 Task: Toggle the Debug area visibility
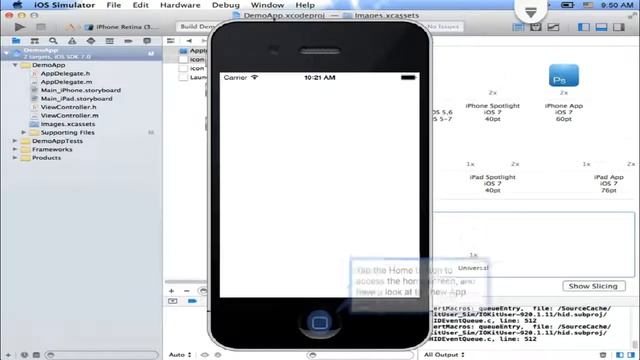click(601, 27)
